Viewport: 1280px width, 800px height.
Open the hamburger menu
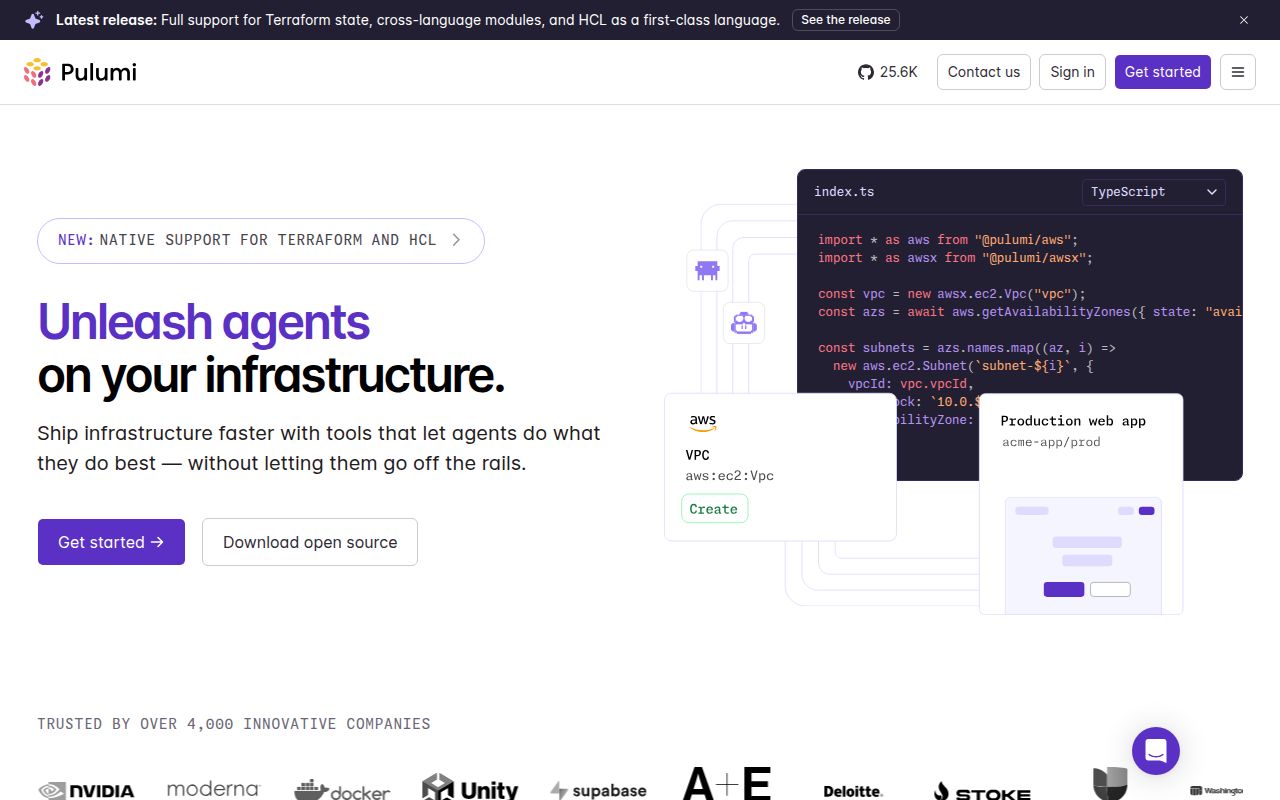pos(1238,72)
